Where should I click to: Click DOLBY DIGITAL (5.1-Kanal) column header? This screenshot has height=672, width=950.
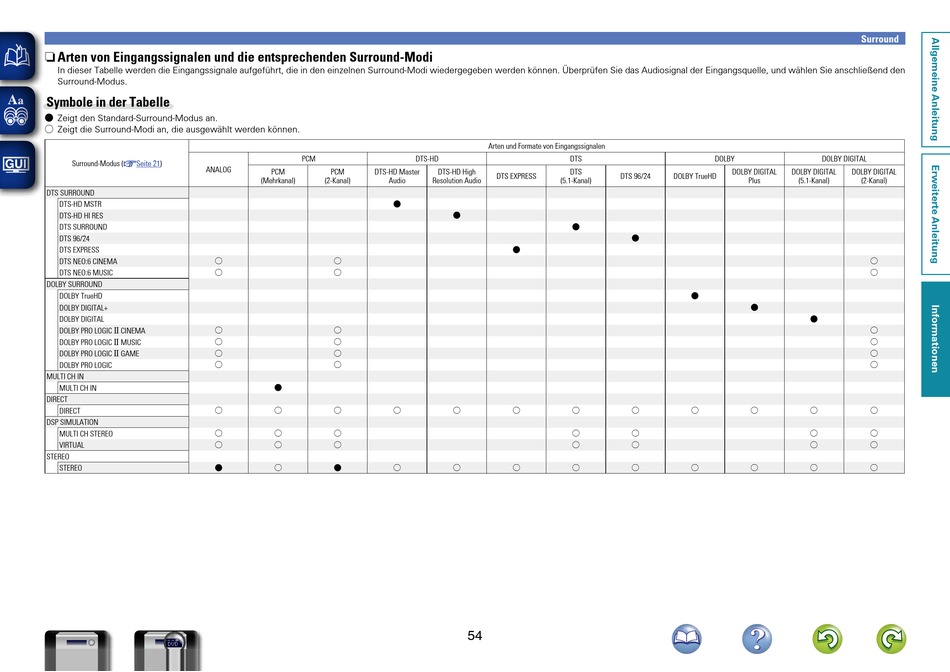[814, 176]
